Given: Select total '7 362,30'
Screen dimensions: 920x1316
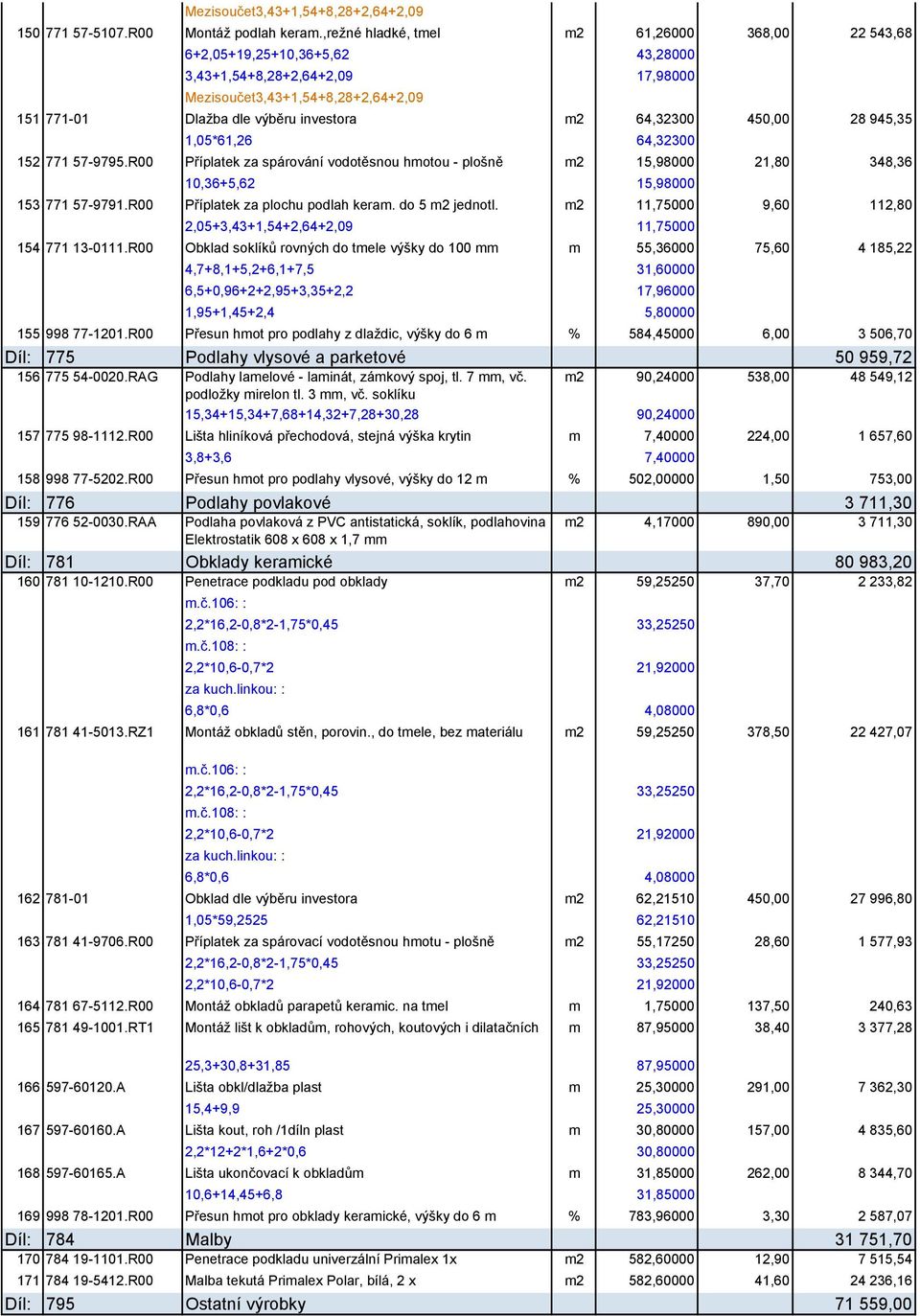Looking at the screenshot, I should pos(885,1088).
